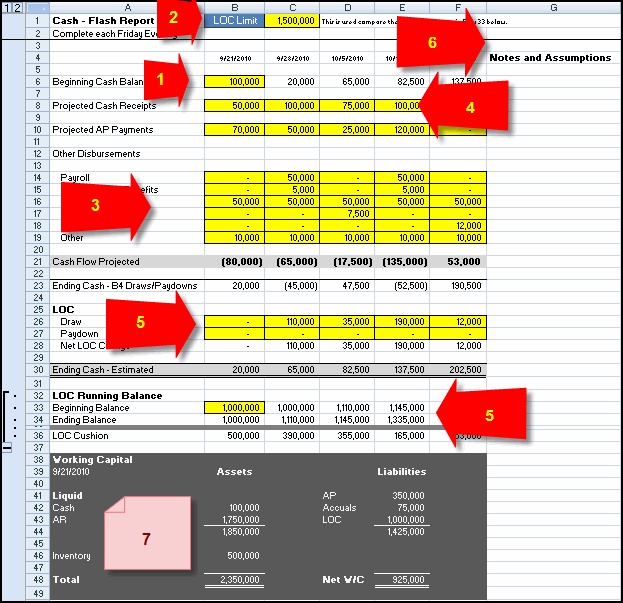Viewport: 623px width, 603px height.
Task: Select LOC Beginning Balance cell 1,000,000
Action: [x=234, y=408]
